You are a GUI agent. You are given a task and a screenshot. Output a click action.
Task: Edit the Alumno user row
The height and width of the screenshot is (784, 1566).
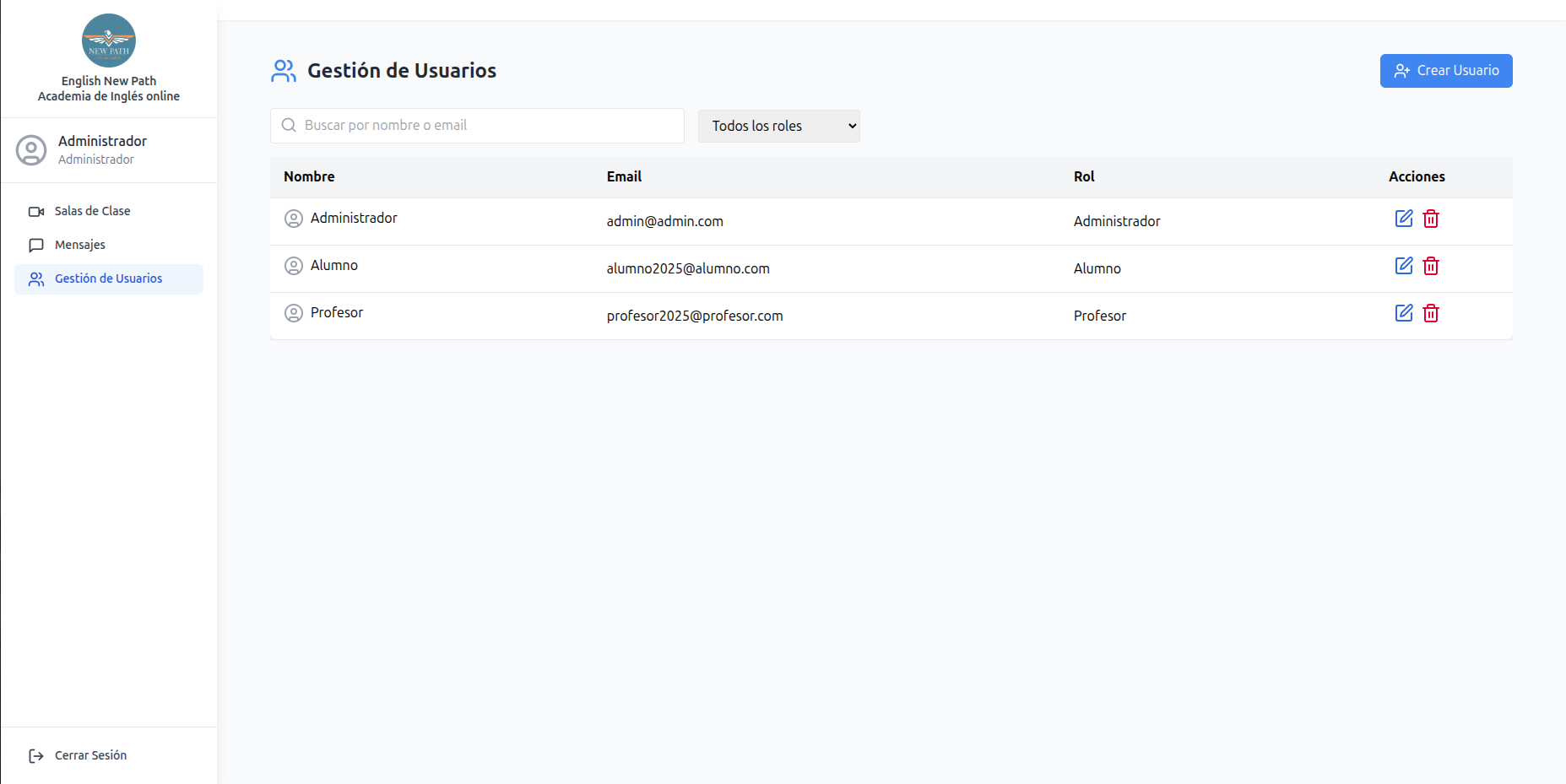(1403, 266)
